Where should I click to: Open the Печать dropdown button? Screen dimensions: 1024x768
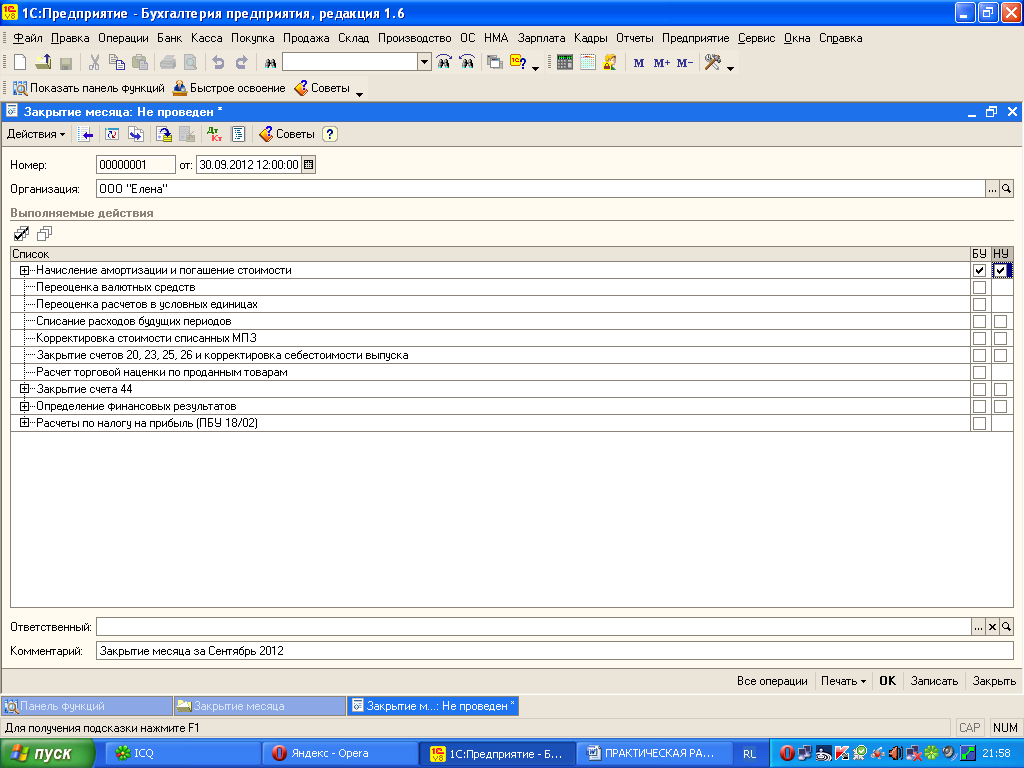(843, 681)
